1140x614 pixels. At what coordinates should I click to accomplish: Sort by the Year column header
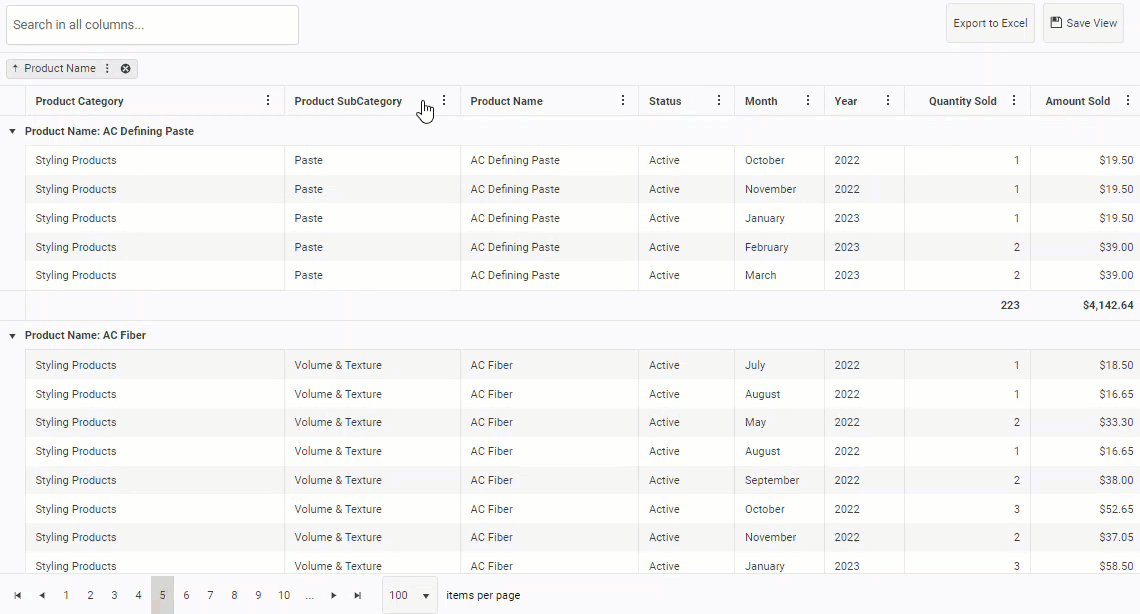pos(847,101)
